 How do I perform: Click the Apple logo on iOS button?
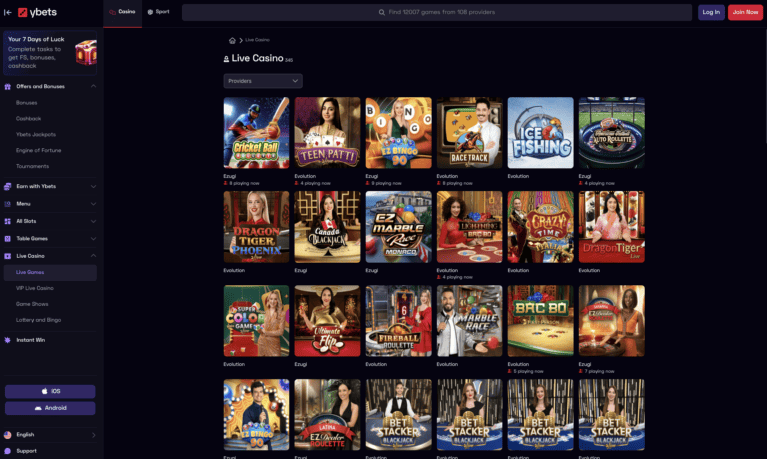[45, 391]
